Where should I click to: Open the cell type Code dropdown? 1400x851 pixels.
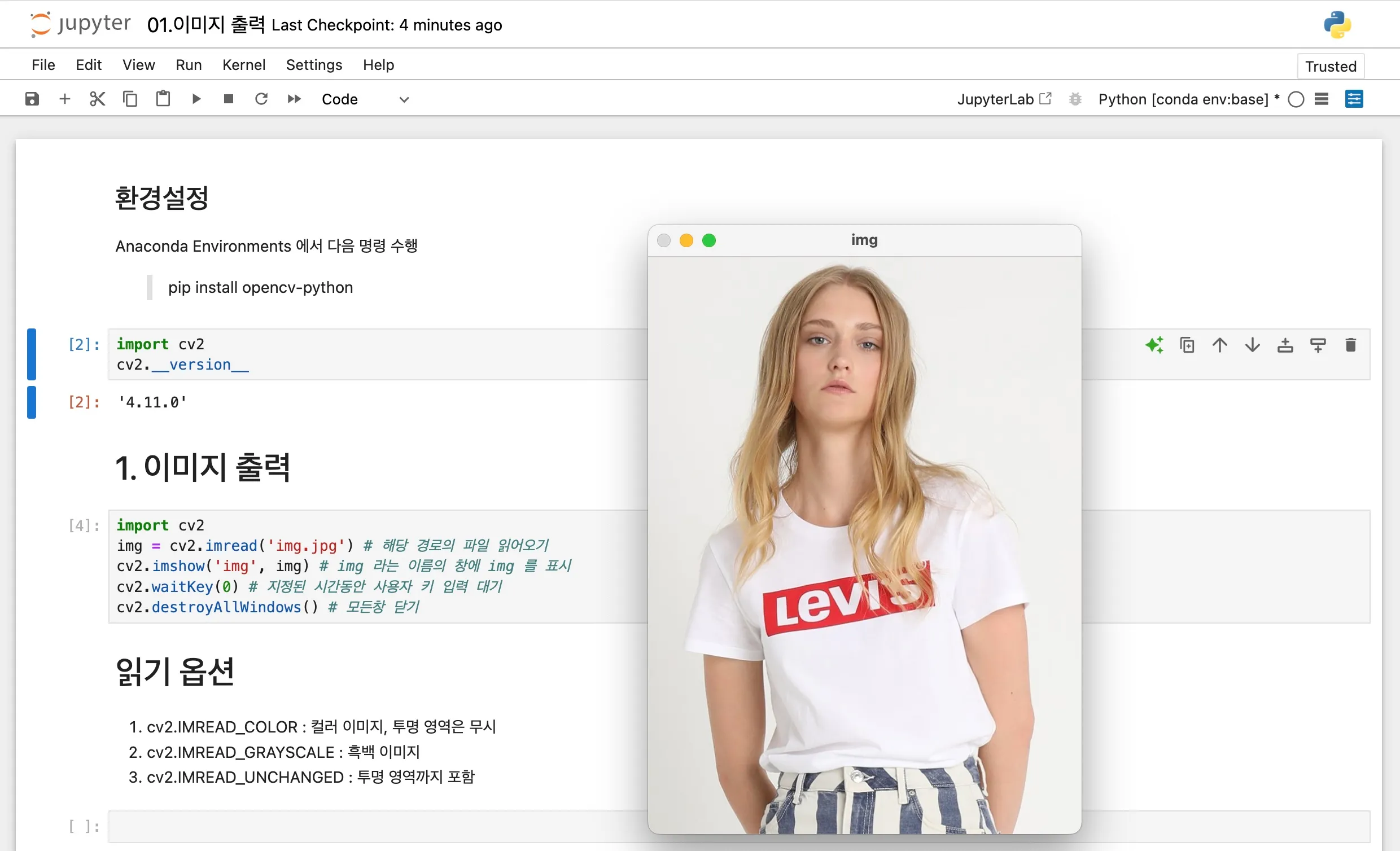tap(365, 99)
